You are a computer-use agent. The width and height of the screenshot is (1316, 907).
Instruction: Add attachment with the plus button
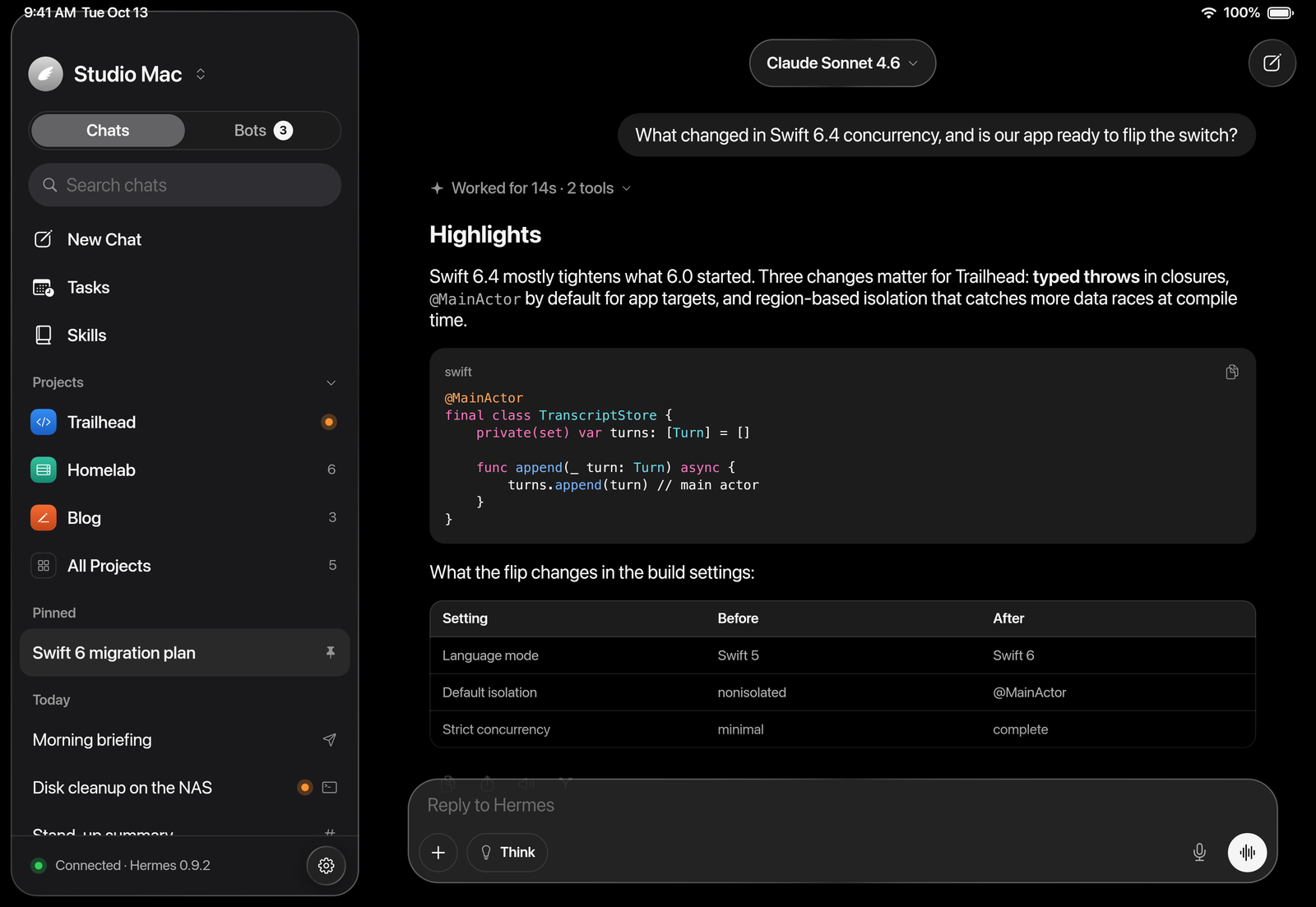tap(438, 853)
